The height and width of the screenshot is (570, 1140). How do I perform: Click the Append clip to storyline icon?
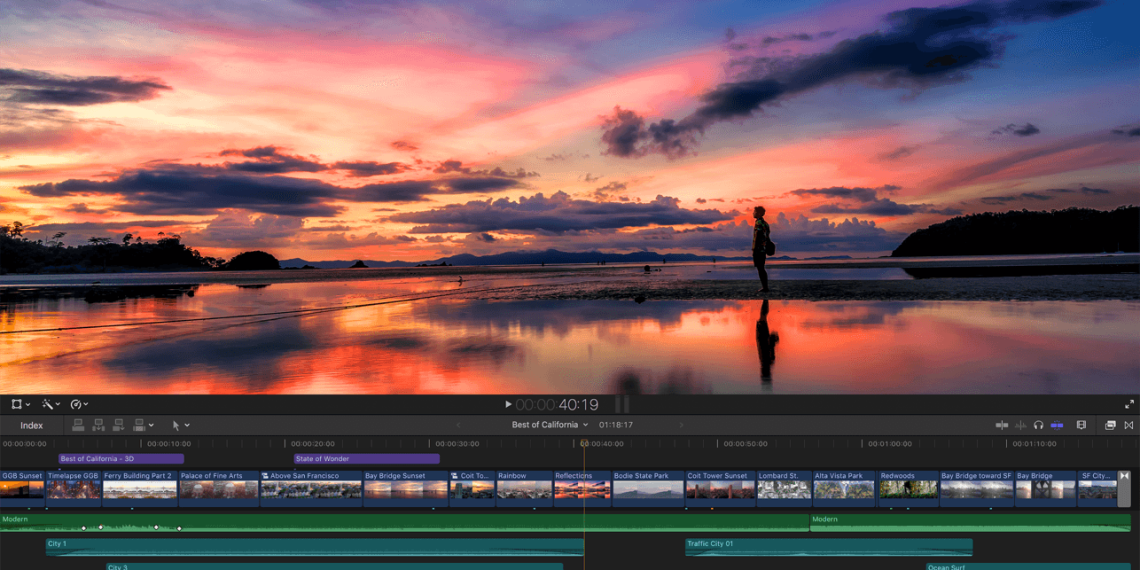(119, 425)
